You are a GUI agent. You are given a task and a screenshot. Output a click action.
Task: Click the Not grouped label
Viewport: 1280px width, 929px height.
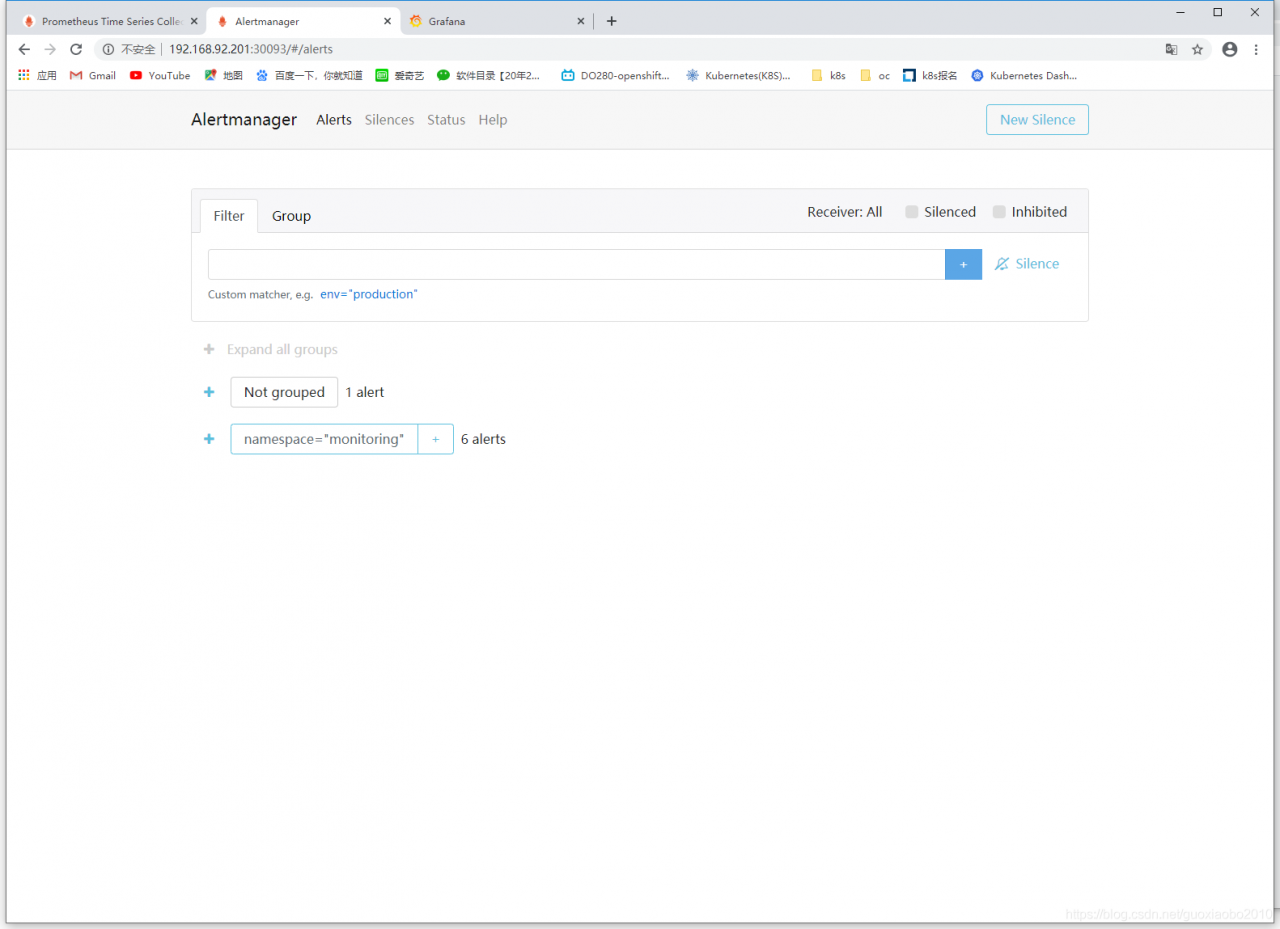click(284, 392)
